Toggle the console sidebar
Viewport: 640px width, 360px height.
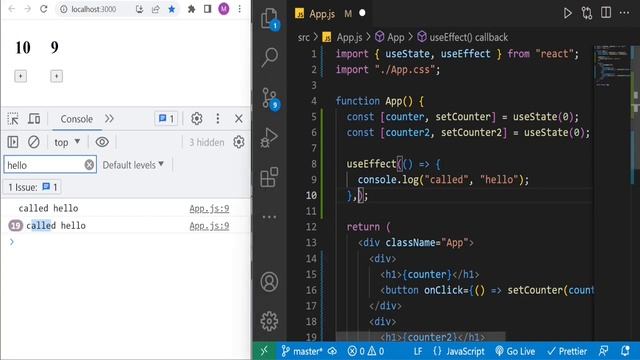13,142
